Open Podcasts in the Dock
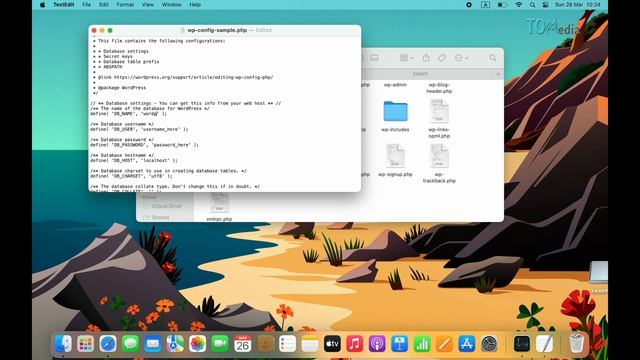 [x=377, y=344]
